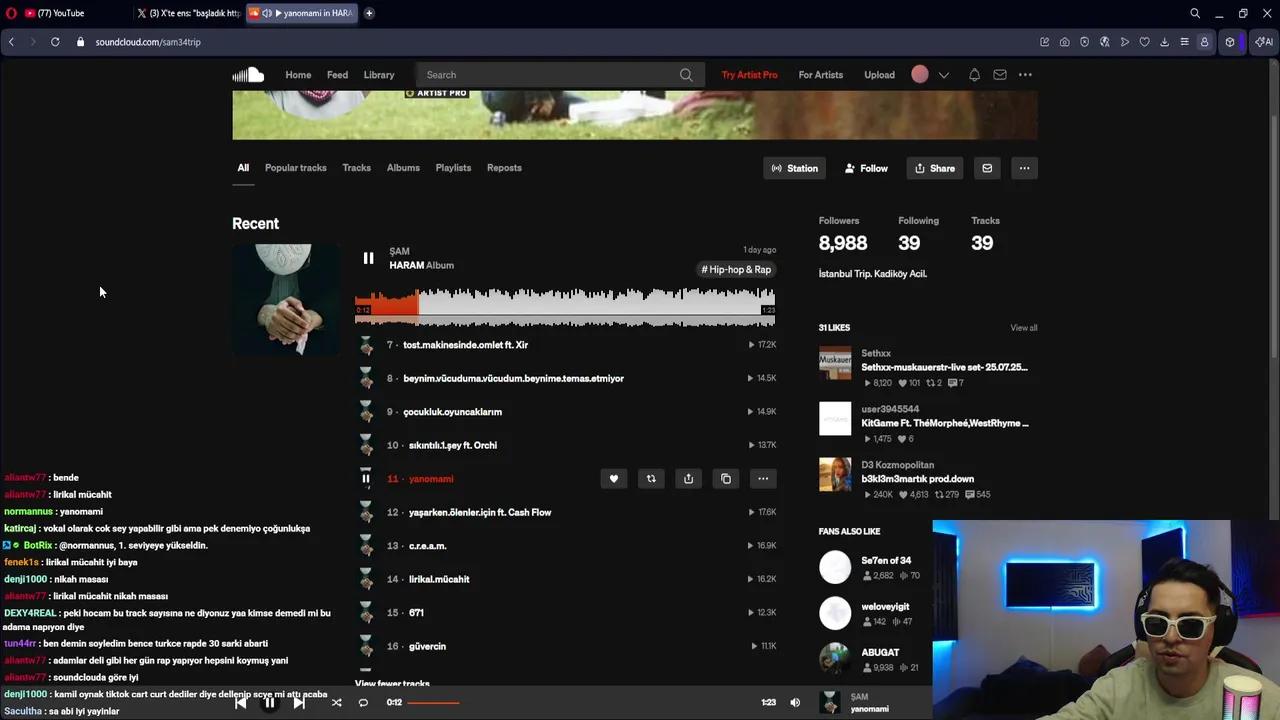Screen dimensions: 1280x720
Task: Search tabs with browser magnifier icon
Action: pyautogui.click(x=1195, y=13)
